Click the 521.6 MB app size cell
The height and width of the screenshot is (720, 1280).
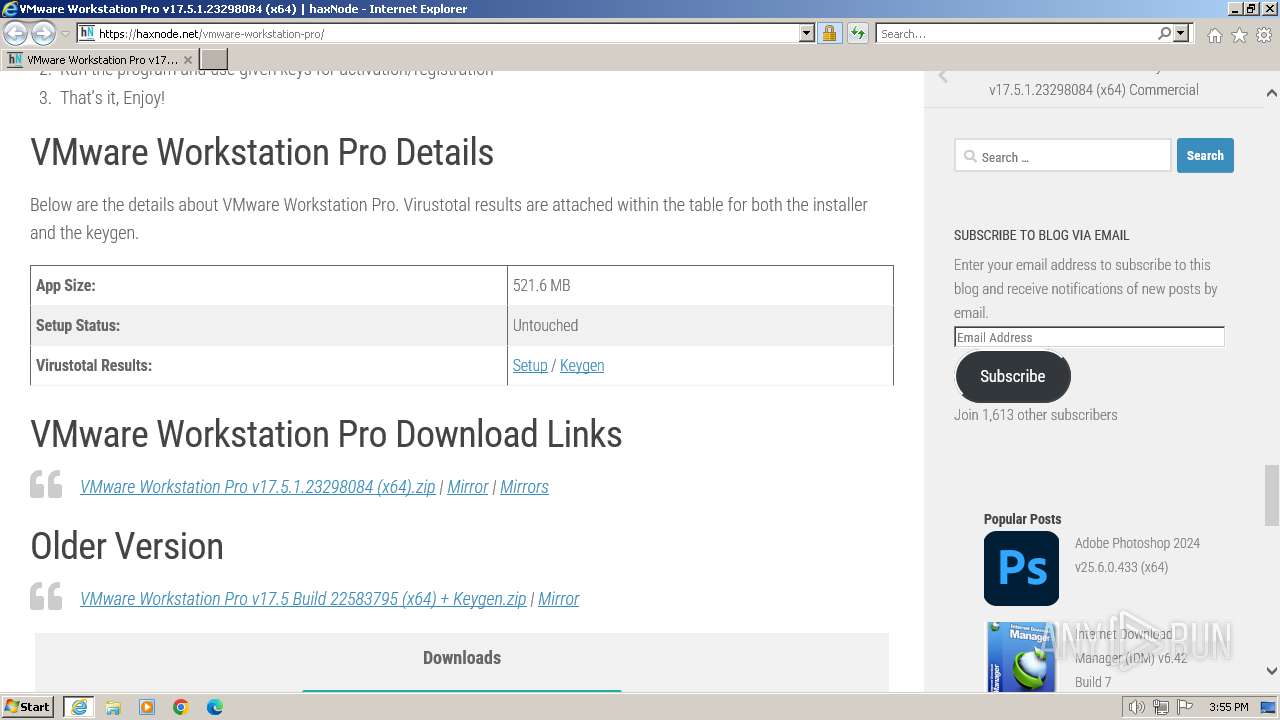pyautogui.click(x=700, y=285)
